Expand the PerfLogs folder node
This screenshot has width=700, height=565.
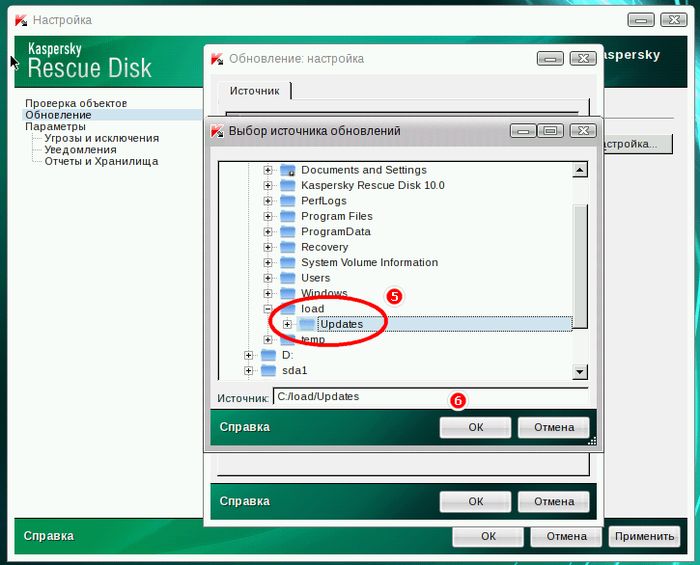click(267, 201)
